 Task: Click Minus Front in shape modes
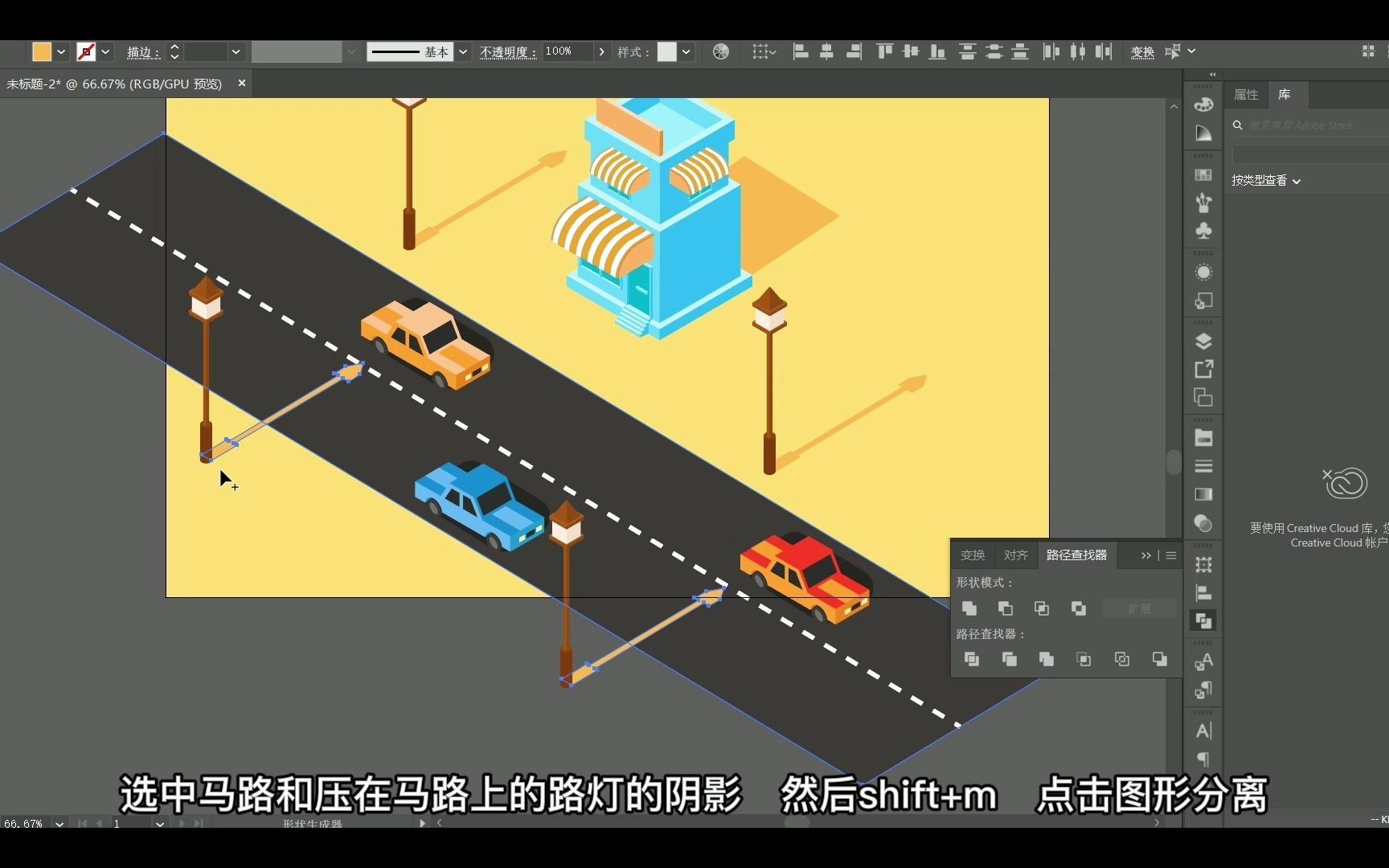point(1006,608)
